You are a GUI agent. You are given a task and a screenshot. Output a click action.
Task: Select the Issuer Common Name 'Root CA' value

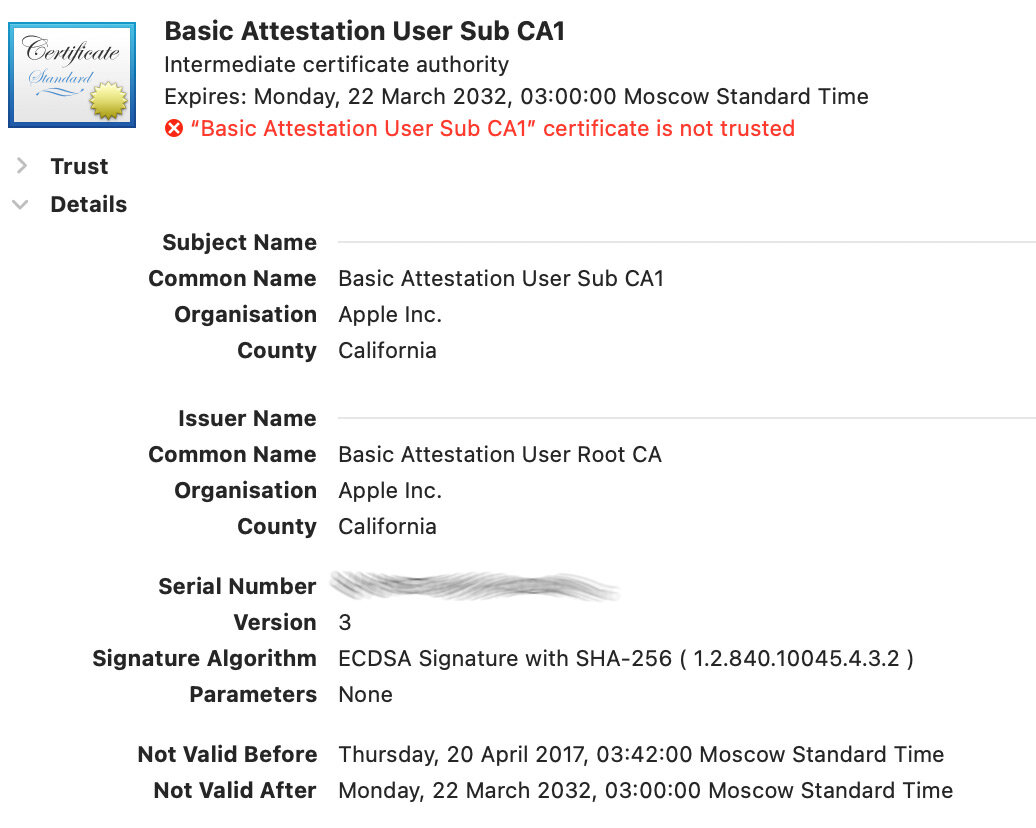point(500,455)
